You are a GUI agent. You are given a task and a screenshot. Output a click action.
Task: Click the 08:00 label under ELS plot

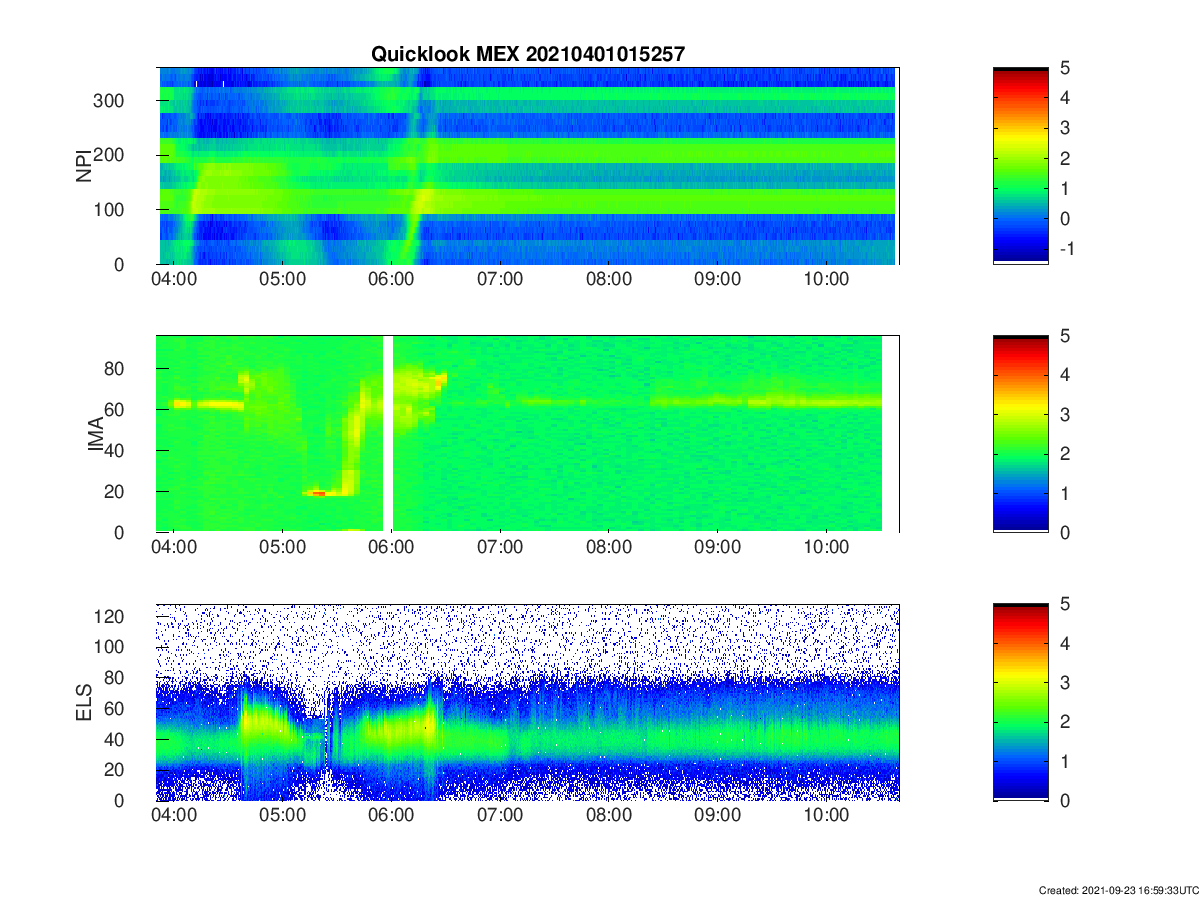[x=609, y=817]
